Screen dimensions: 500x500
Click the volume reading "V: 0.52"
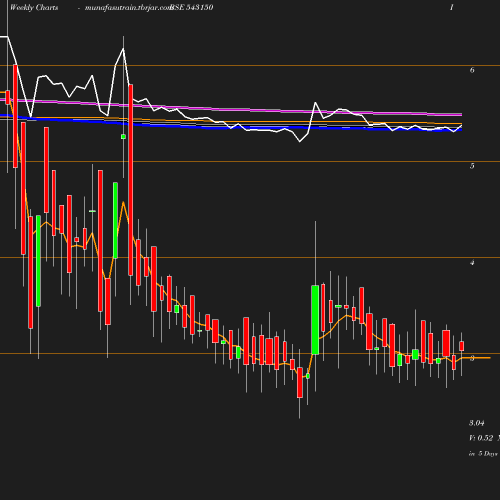tap(481, 438)
